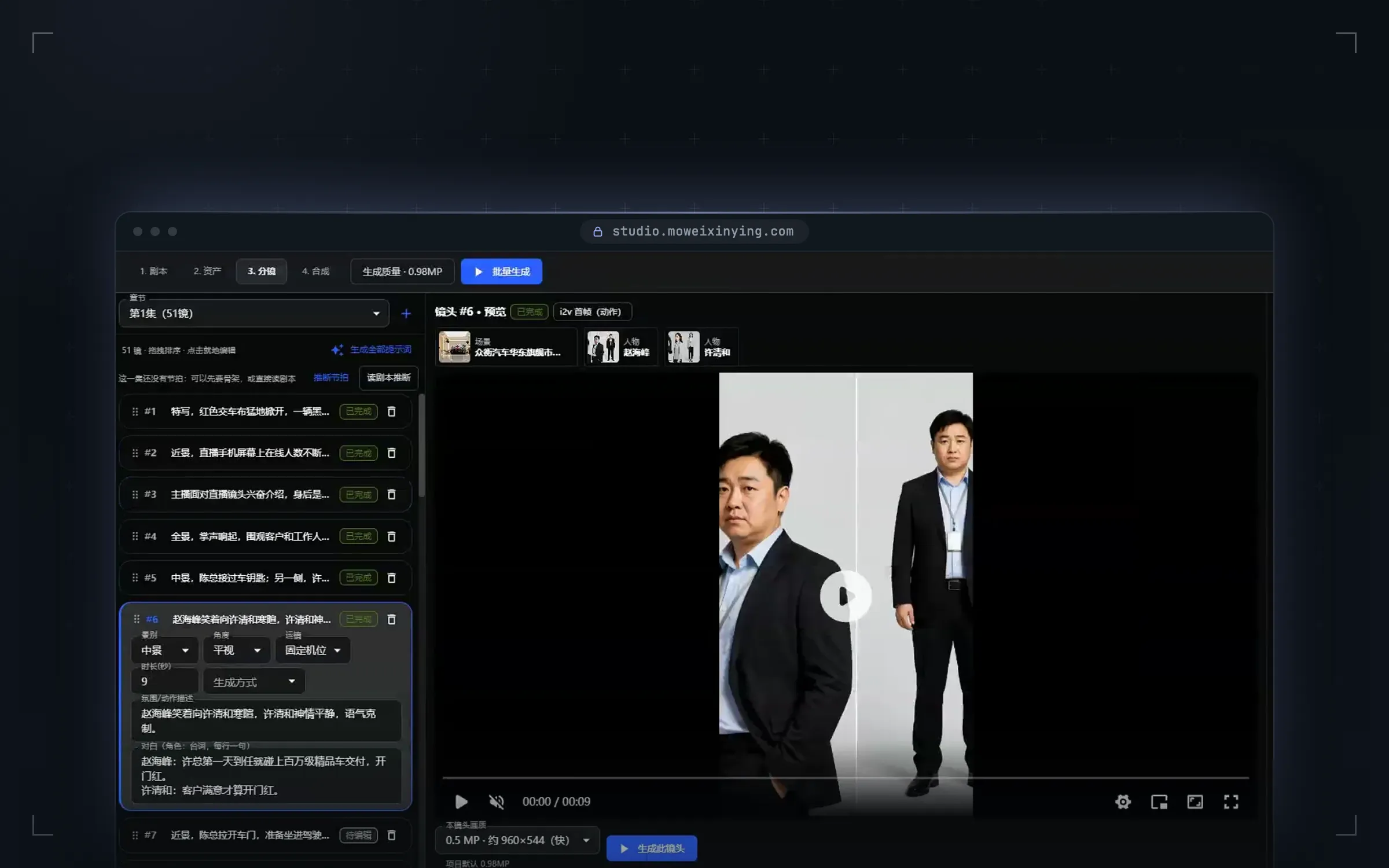The image size is (1389, 868).
Task: Remove shot #3 via trash icon
Action: (x=391, y=495)
